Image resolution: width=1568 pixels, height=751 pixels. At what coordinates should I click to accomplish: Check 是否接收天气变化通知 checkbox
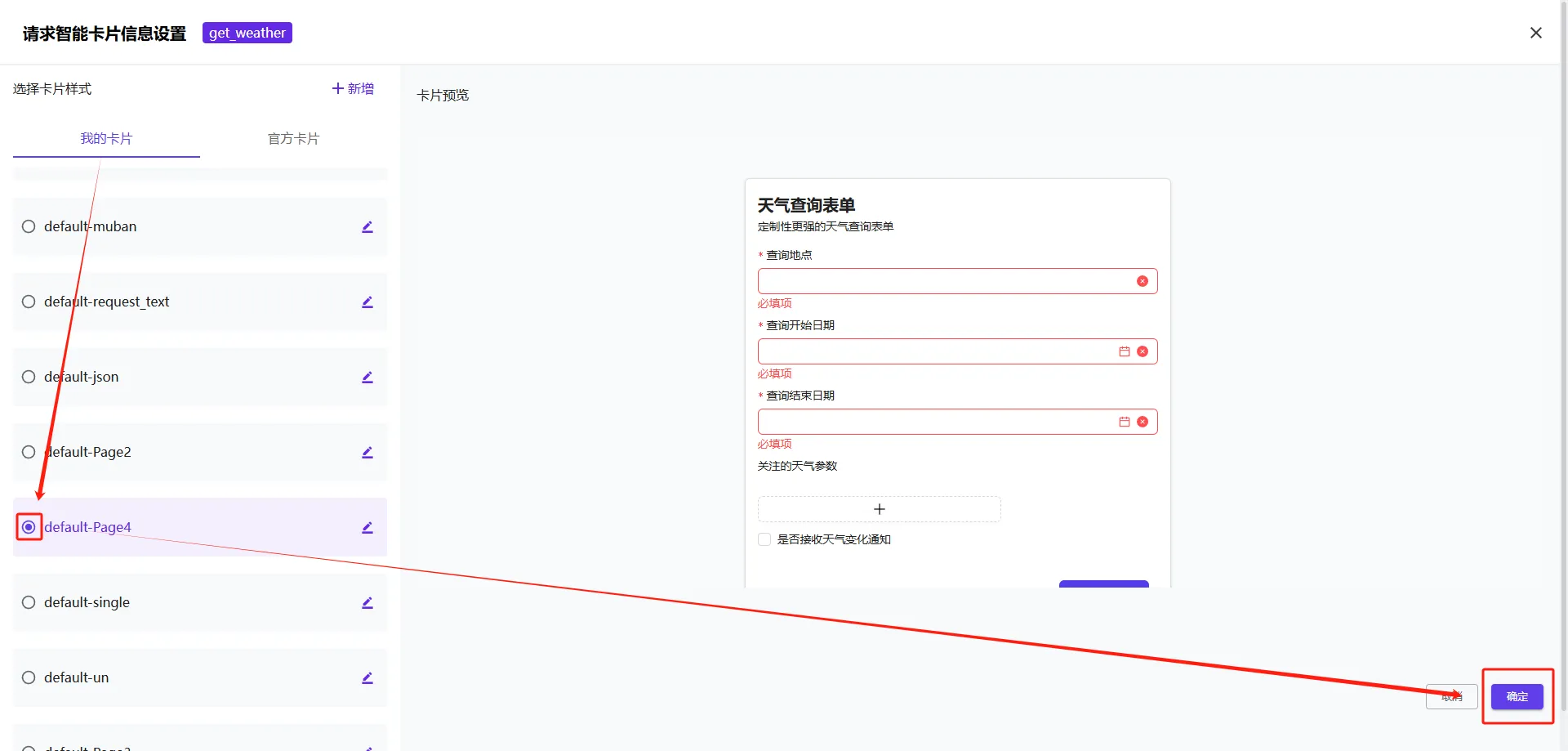[764, 539]
